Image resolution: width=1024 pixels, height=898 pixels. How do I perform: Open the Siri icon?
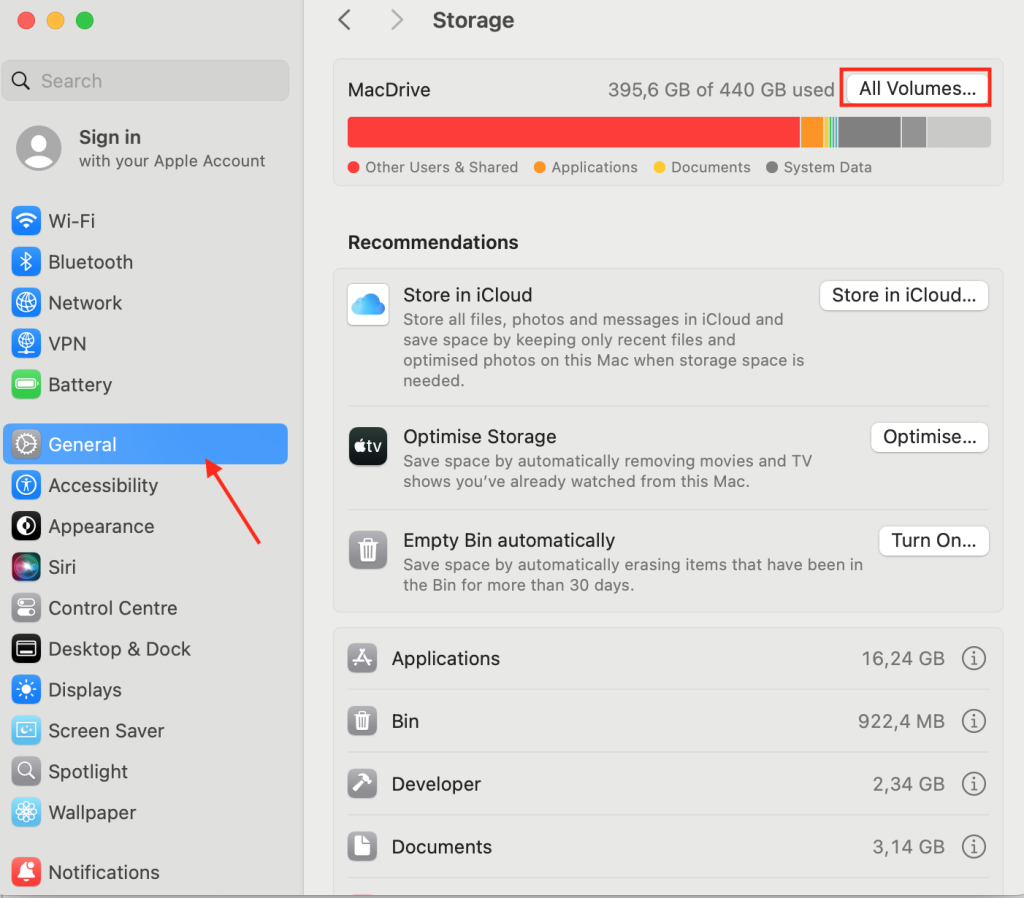(26, 567)
